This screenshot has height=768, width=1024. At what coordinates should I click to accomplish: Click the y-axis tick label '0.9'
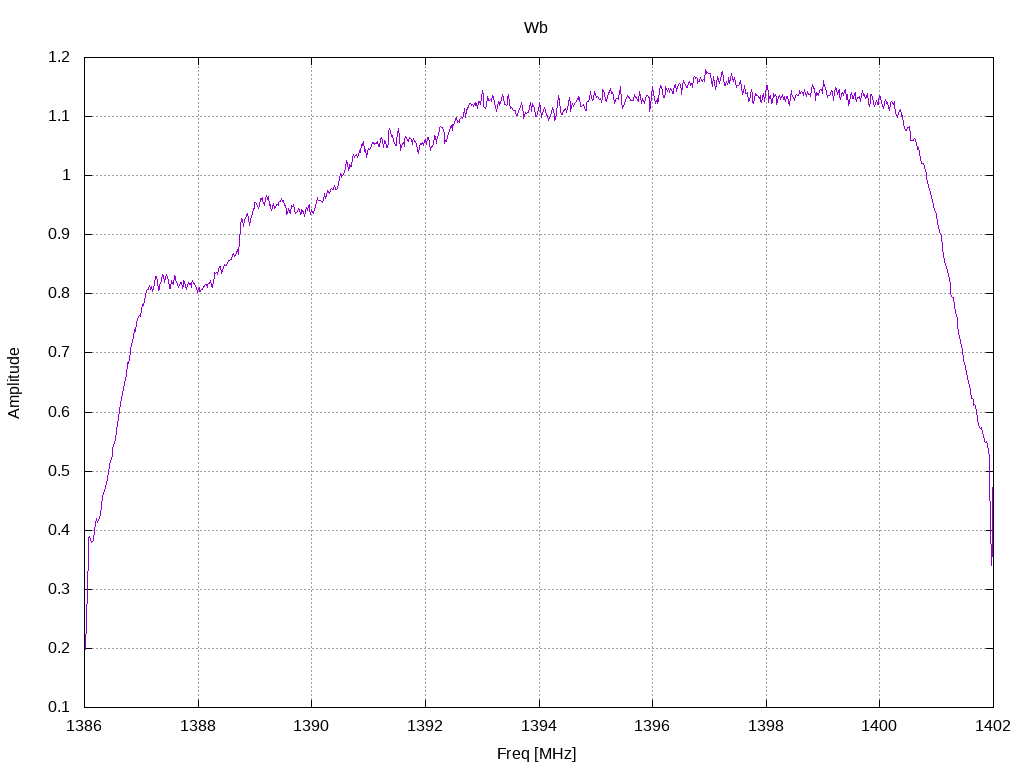coord(59,234)
